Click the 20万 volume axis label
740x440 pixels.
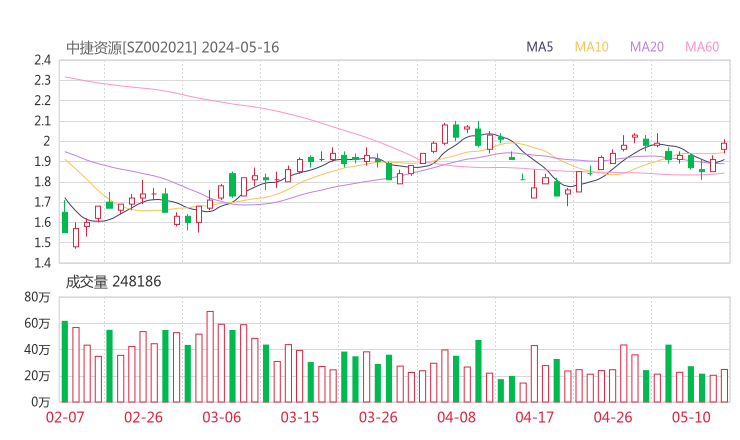(37, 376)
